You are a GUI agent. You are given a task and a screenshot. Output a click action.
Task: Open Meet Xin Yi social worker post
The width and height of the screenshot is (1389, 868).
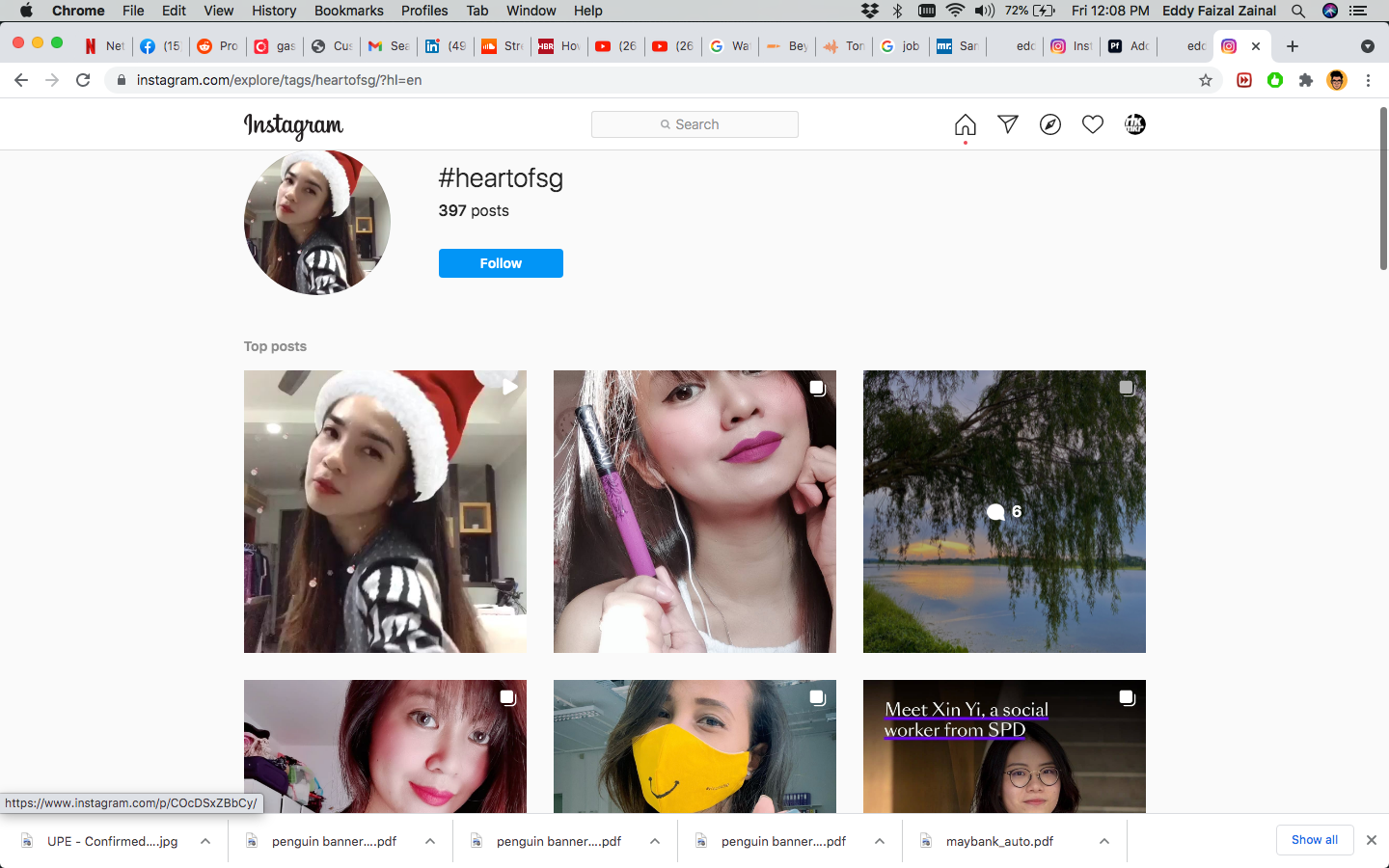point(1004,746)
